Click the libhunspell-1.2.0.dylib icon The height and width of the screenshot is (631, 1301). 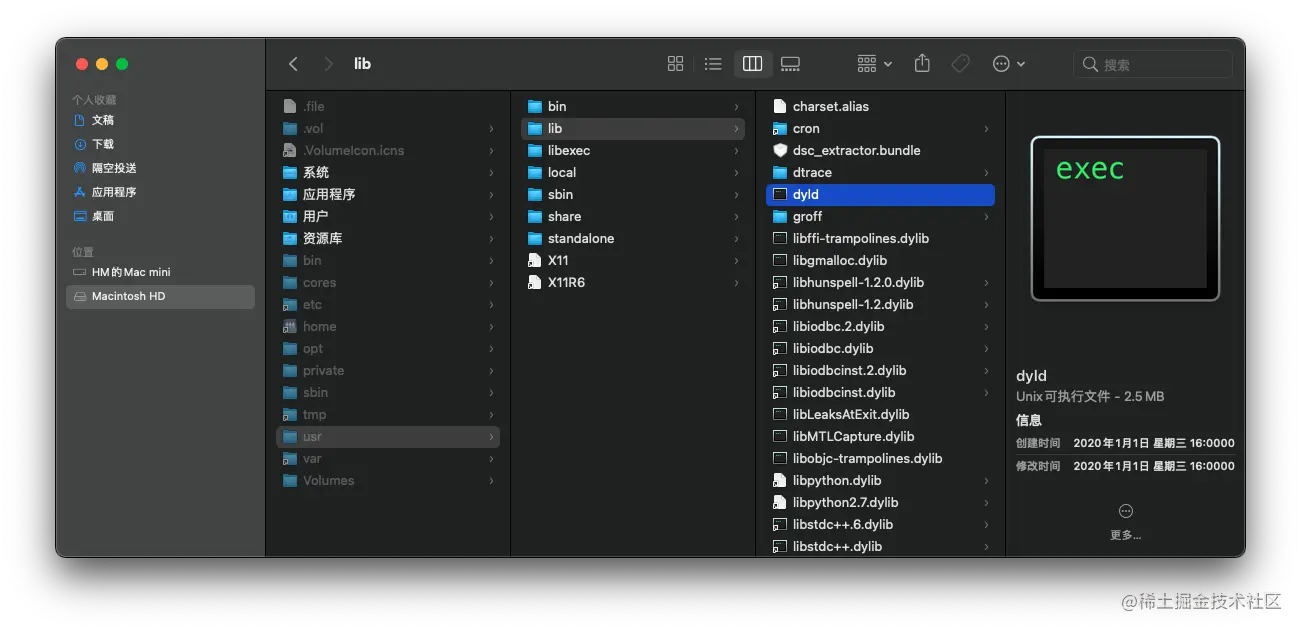point(780,282)
